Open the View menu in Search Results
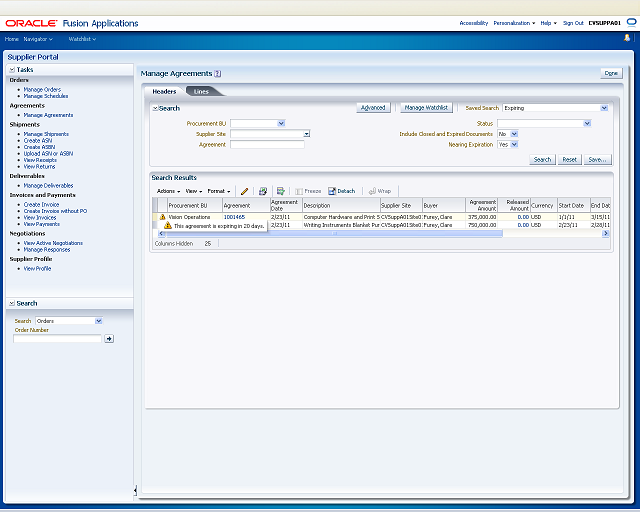This screenshot has width=640, height=512. coord(194,191)
